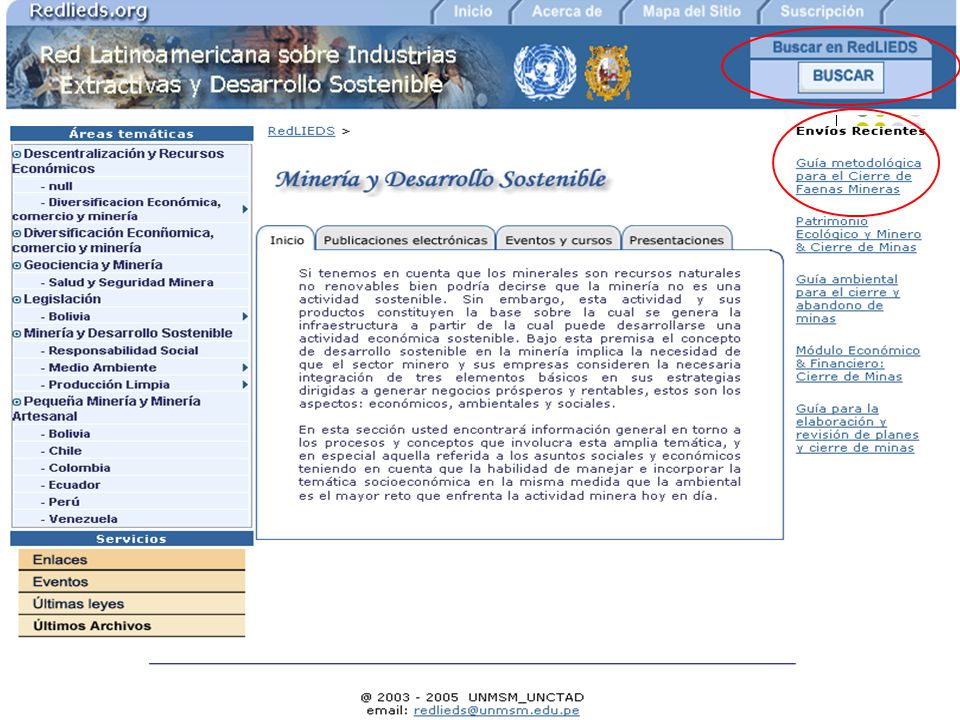Screen dimensions: 960x720
Task: Select Perú in the sidebar
Action: [64, 502]
